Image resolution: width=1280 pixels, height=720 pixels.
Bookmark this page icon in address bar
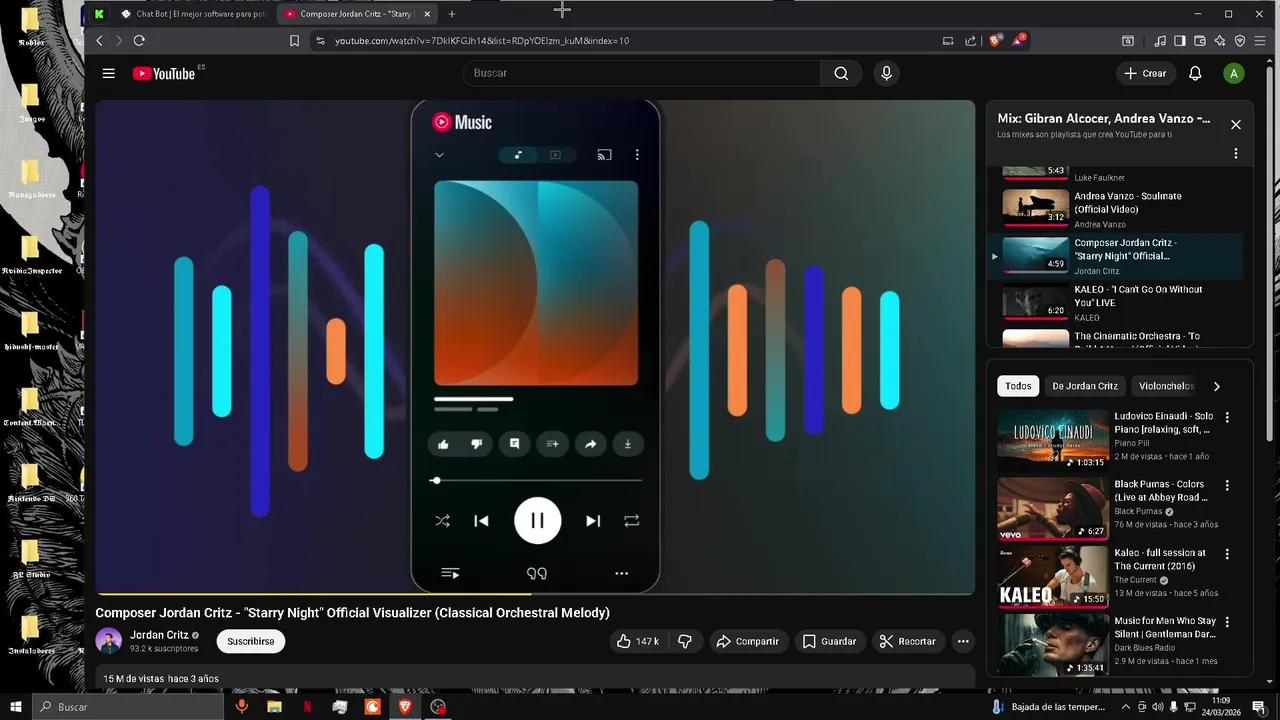pyautogui.click(x=294, y=41)
